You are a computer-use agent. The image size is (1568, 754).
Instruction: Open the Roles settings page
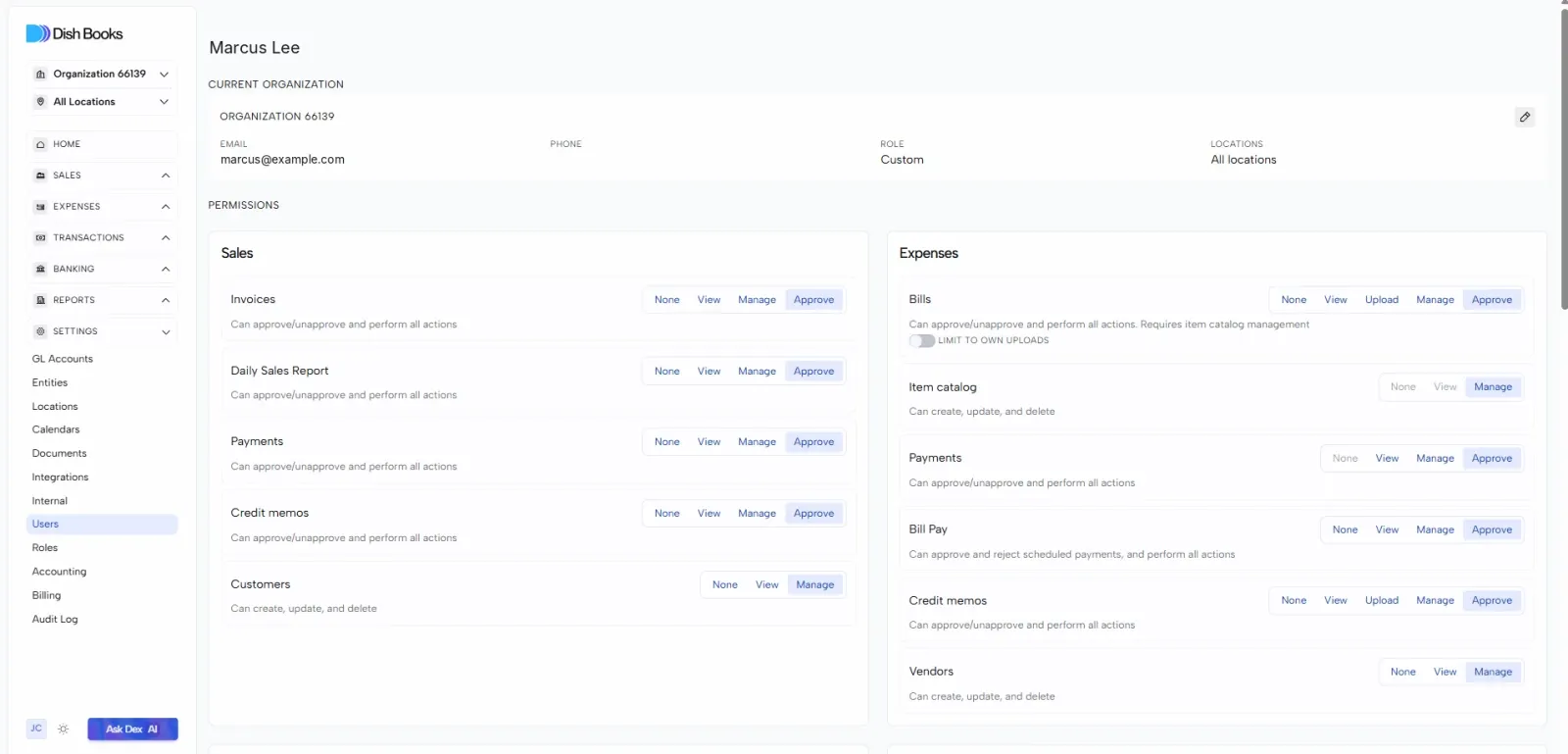[45, 548]
